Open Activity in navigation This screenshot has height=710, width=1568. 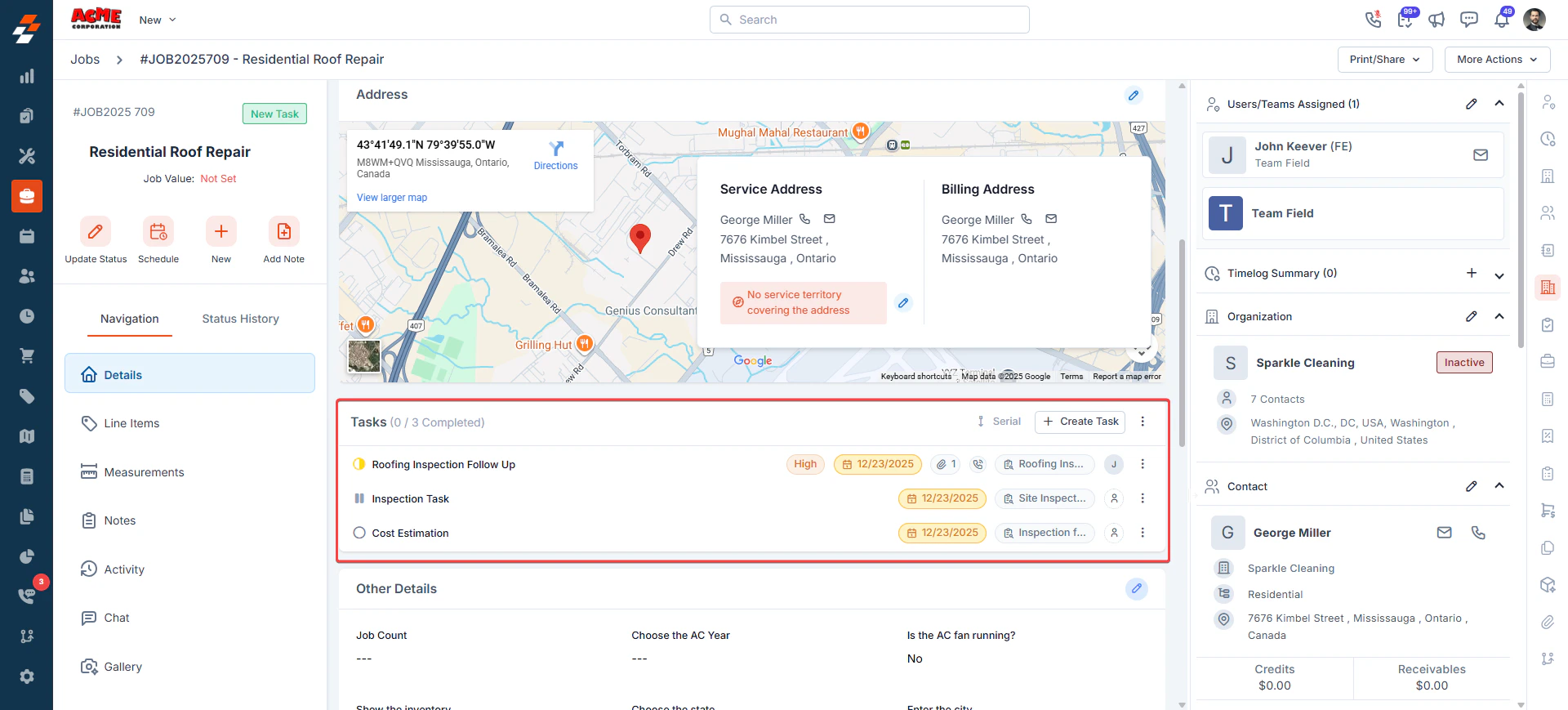point(189,569)
